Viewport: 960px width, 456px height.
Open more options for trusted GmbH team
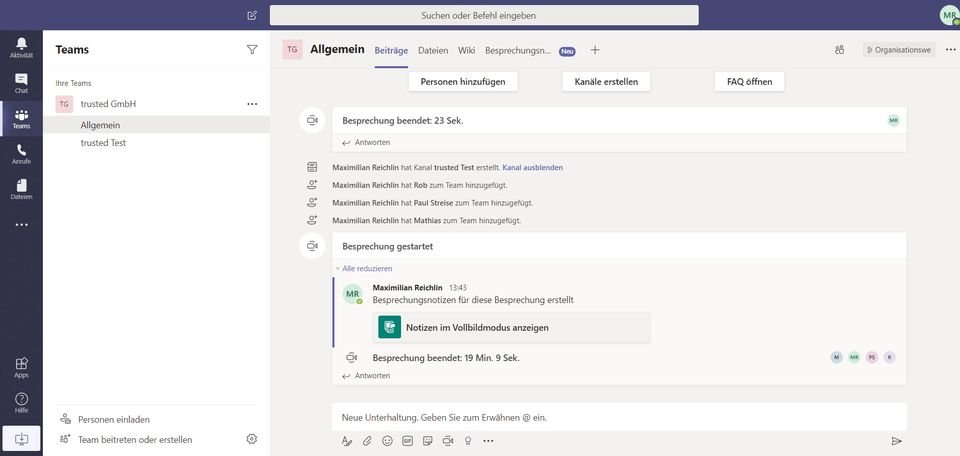[252, 104]
